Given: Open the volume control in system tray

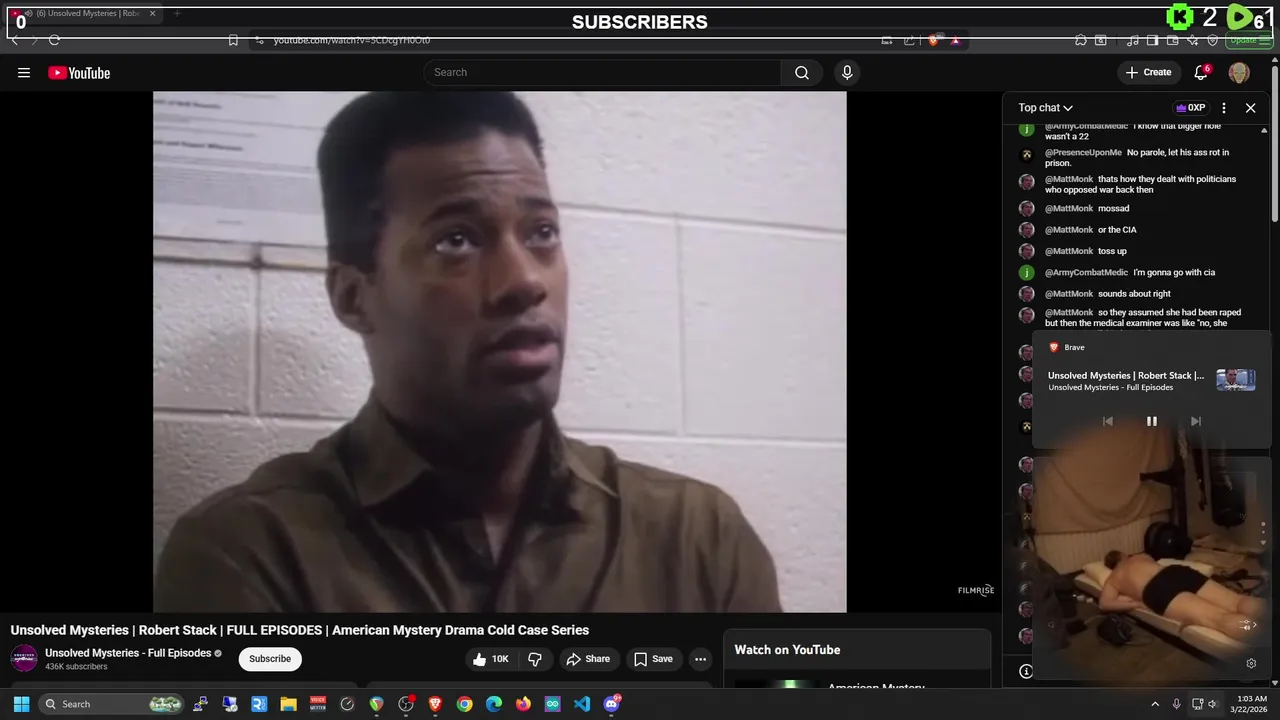Looking at the screenshot, I should (1213, 704).
